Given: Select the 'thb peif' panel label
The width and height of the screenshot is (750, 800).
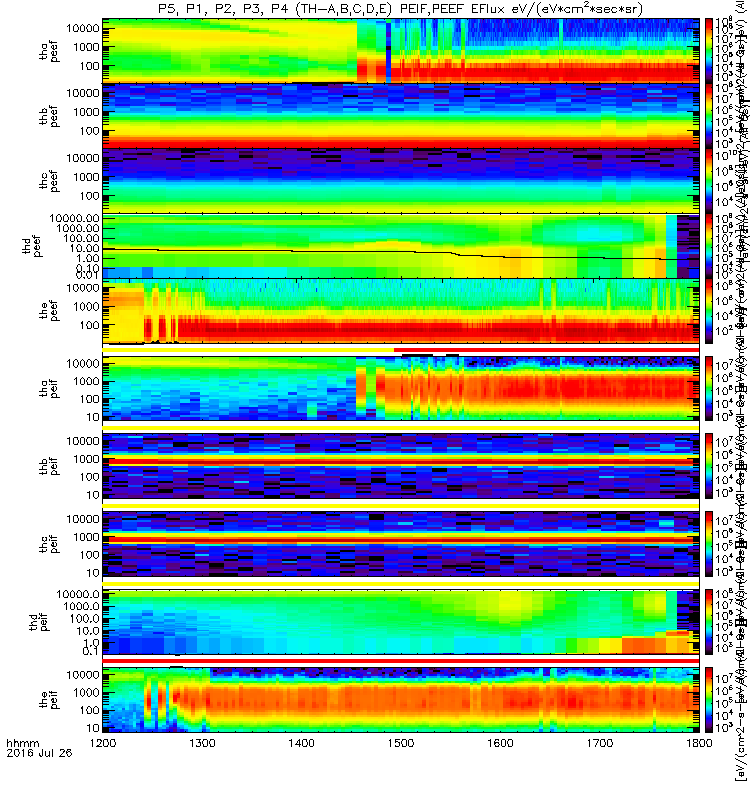Looking at the screenshot, I should click(x=49, y=466).
